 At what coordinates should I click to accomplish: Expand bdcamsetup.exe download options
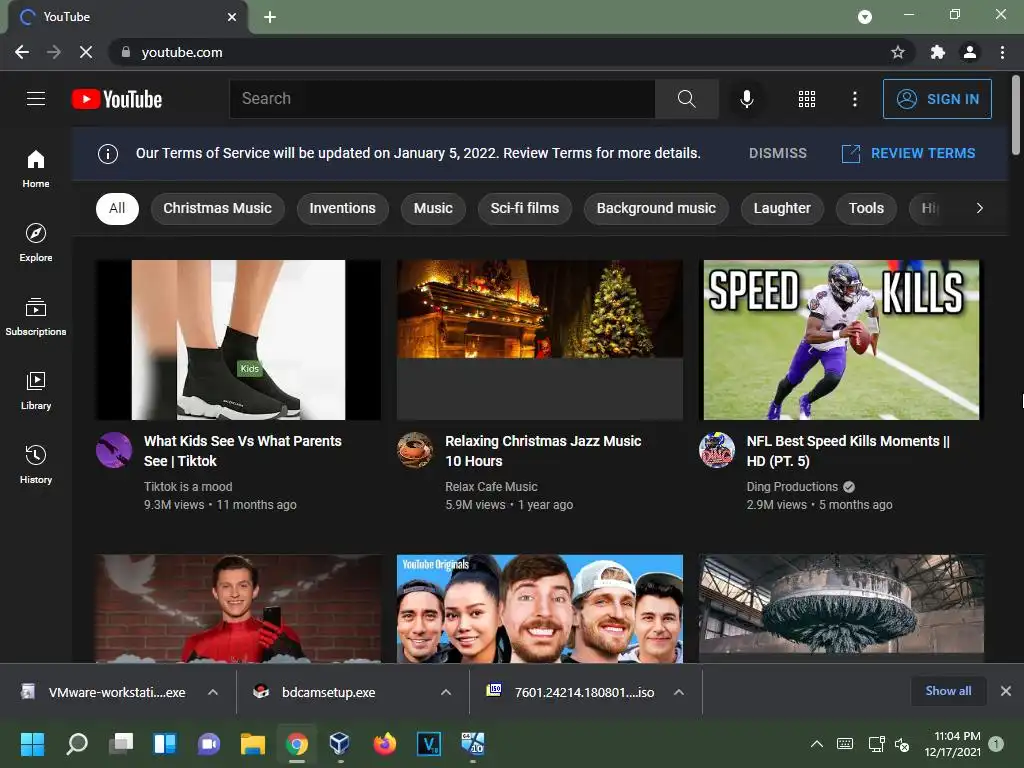446,692
